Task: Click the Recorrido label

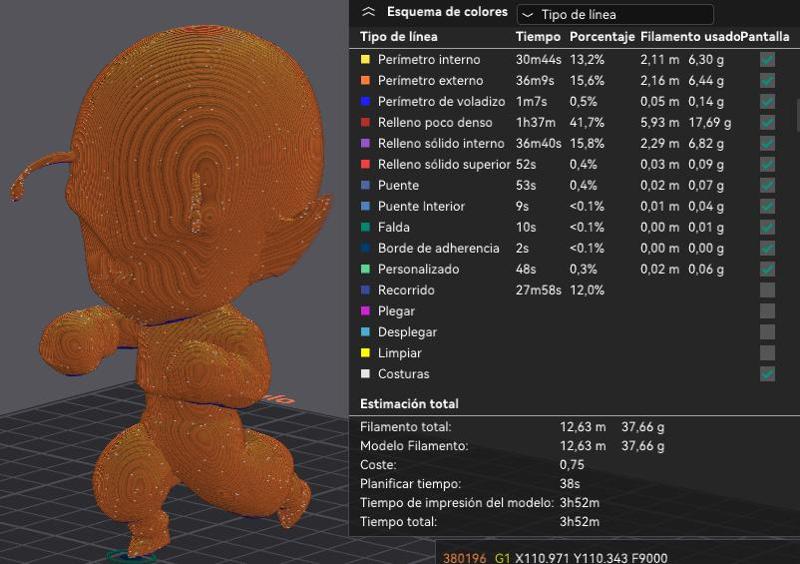Action: (406, 290)
